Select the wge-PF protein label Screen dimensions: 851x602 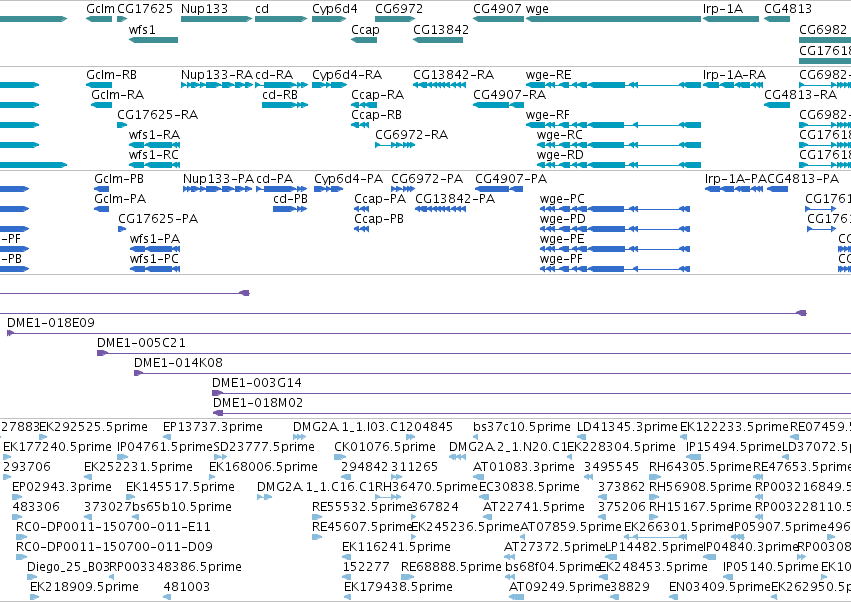[561, 259]
